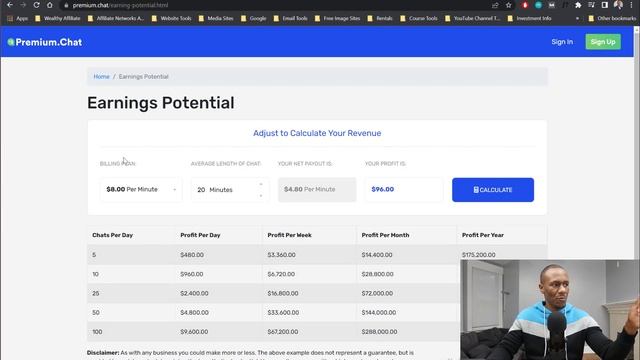Click the teal round extension icon

coord(538,5)
